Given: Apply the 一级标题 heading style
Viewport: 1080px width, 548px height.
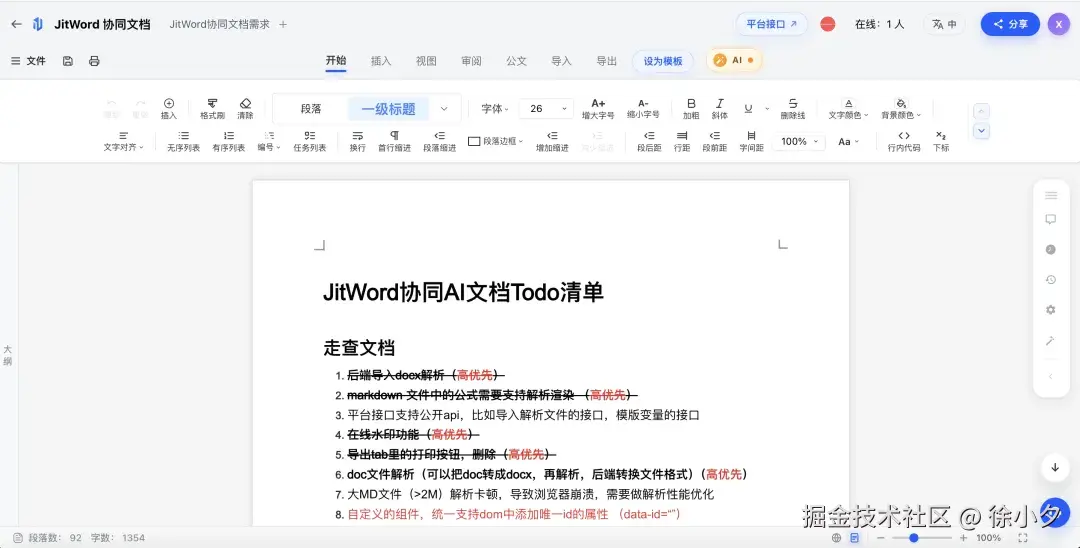Looking at the screenshot, I should pos(388,109).
